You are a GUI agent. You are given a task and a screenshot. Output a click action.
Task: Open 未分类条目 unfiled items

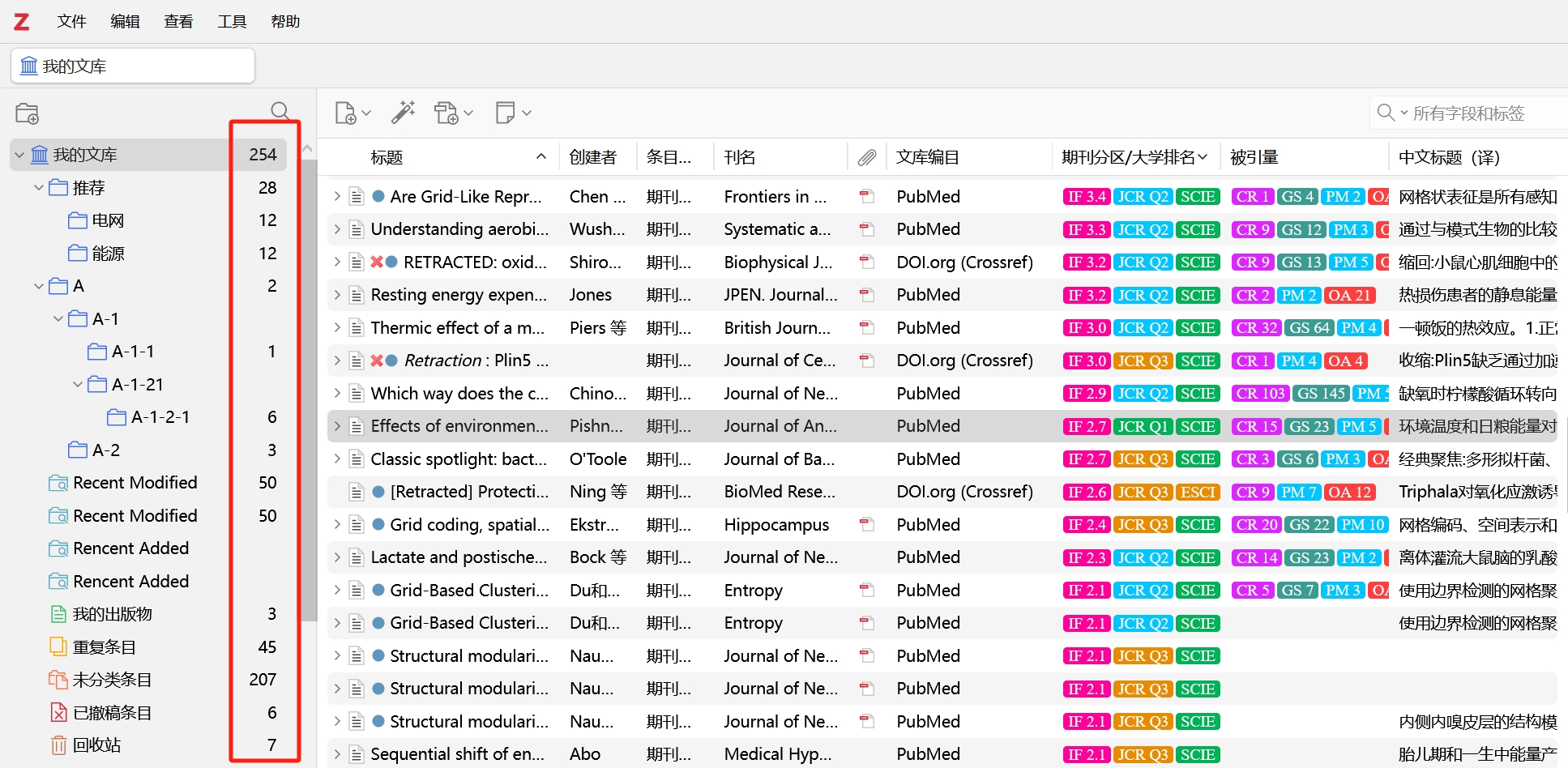click(x=111, y=679)
